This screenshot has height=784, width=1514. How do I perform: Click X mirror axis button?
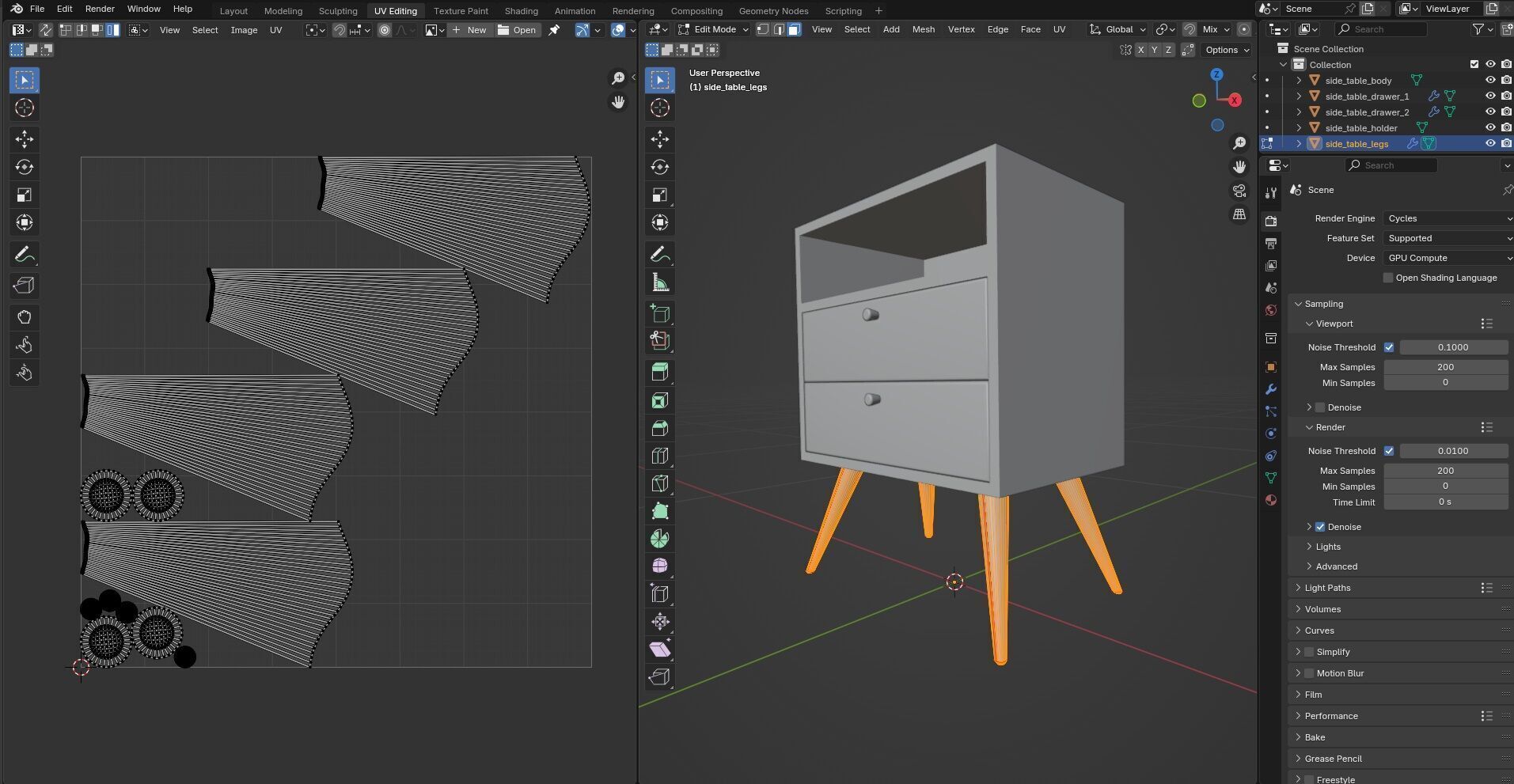1140,50
